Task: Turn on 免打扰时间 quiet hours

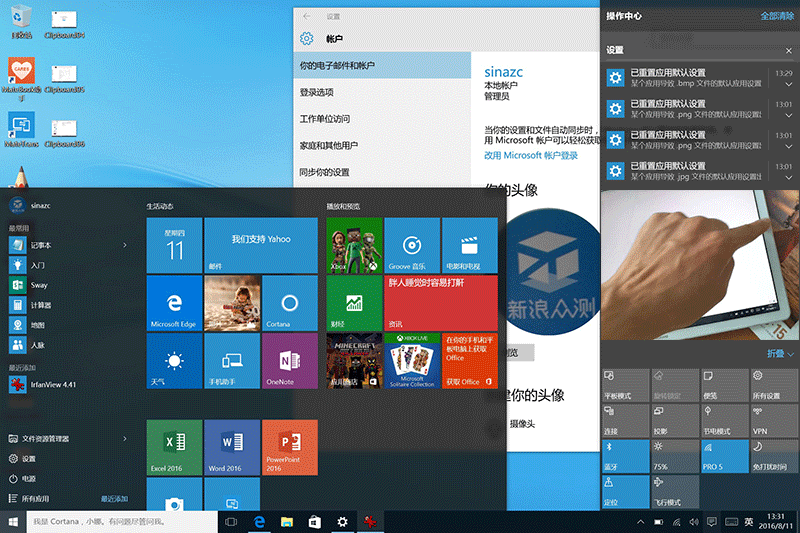Action: click(773, 455)
